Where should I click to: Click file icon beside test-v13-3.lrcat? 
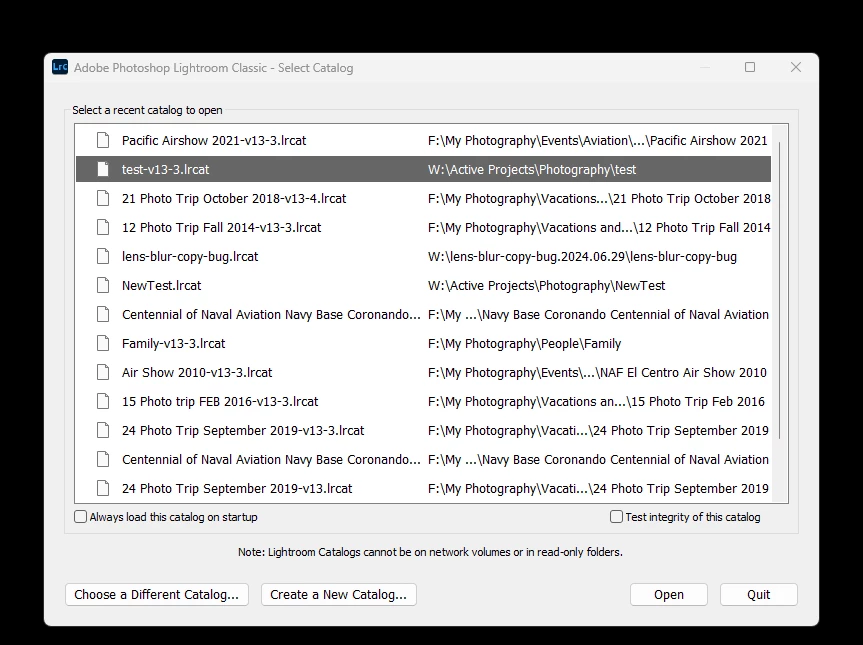pos(103,170)
